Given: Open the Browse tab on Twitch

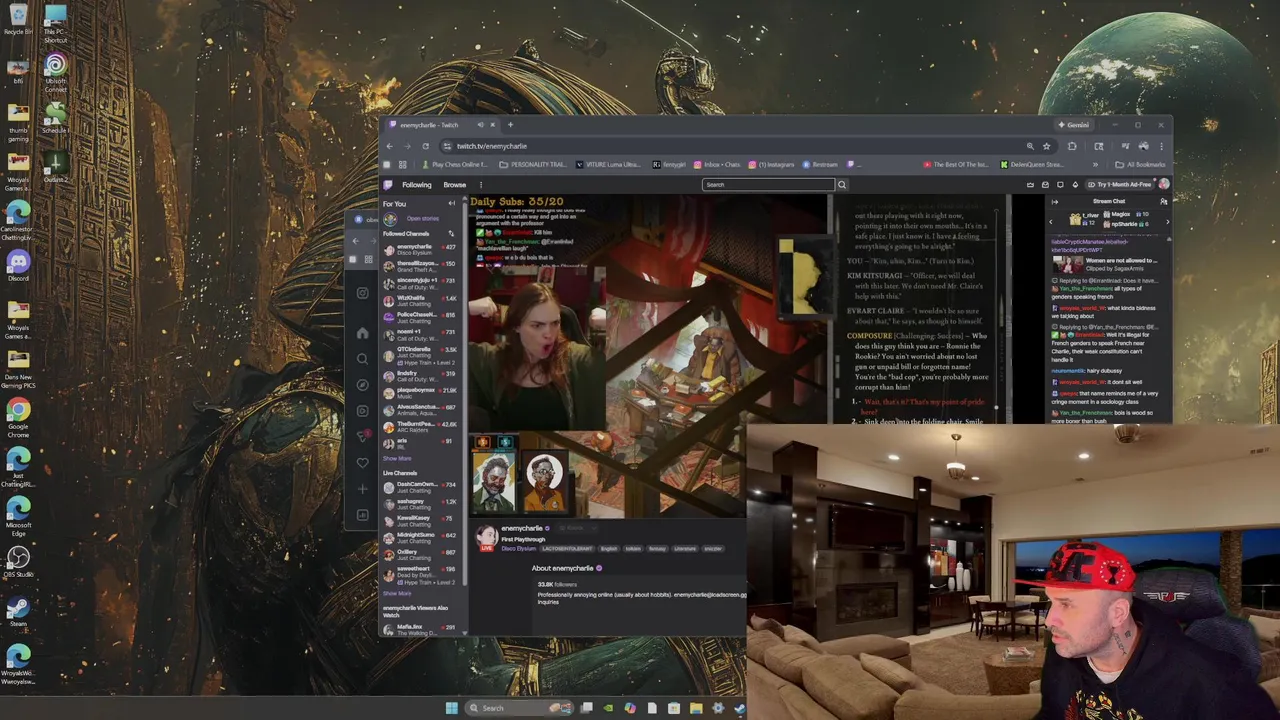Looking at the screenshot, I should (455, 185).
